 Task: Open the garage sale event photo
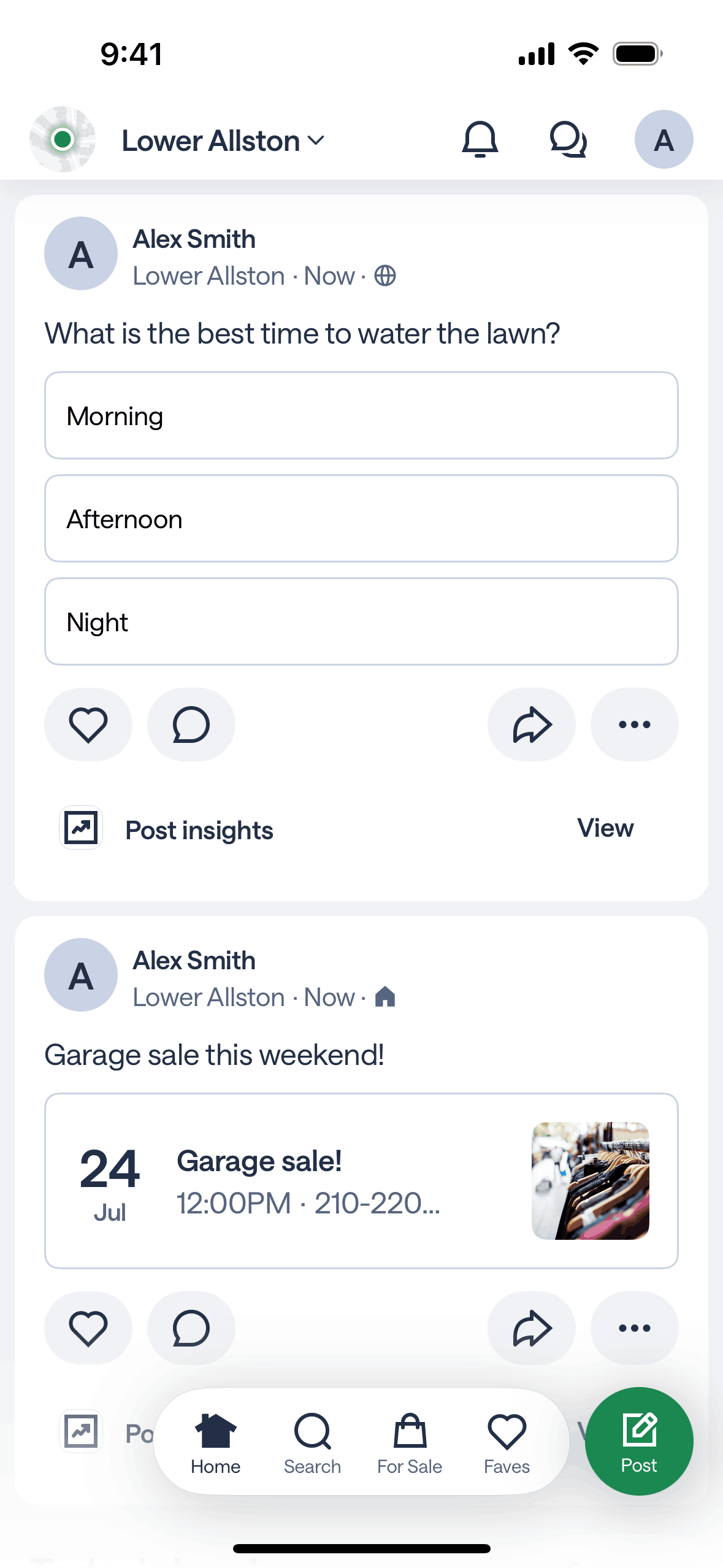click(x=590, y=1181)
